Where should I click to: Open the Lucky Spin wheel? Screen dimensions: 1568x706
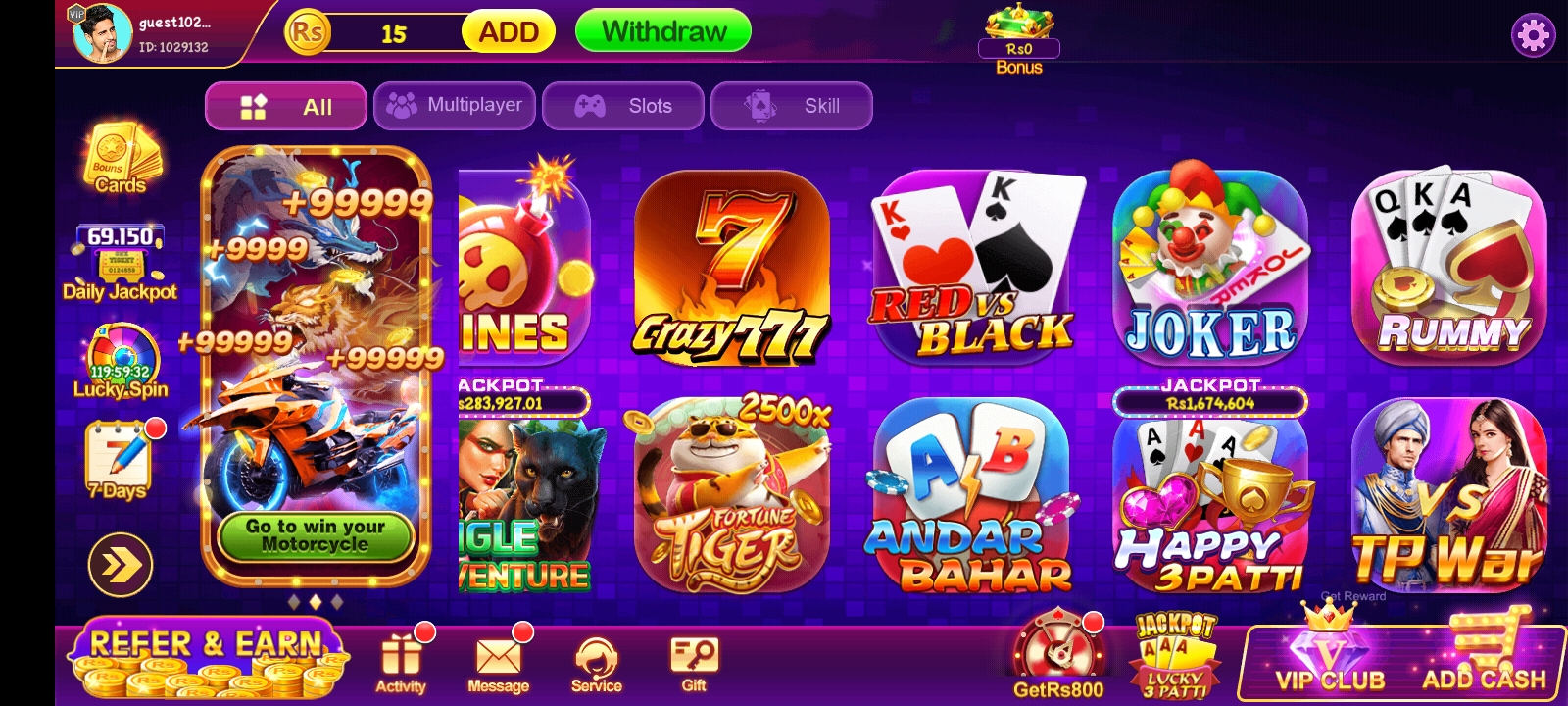click(122, 362)
